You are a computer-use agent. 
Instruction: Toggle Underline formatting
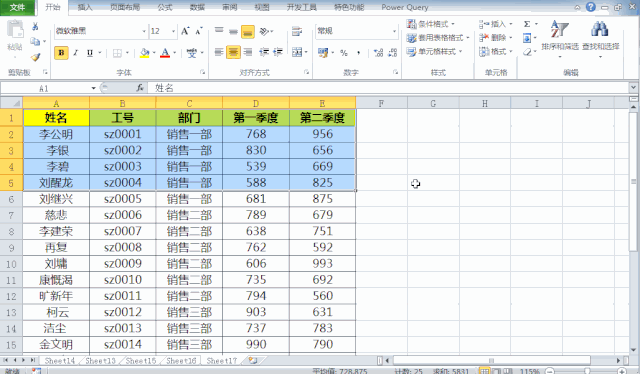click(90, 53)
